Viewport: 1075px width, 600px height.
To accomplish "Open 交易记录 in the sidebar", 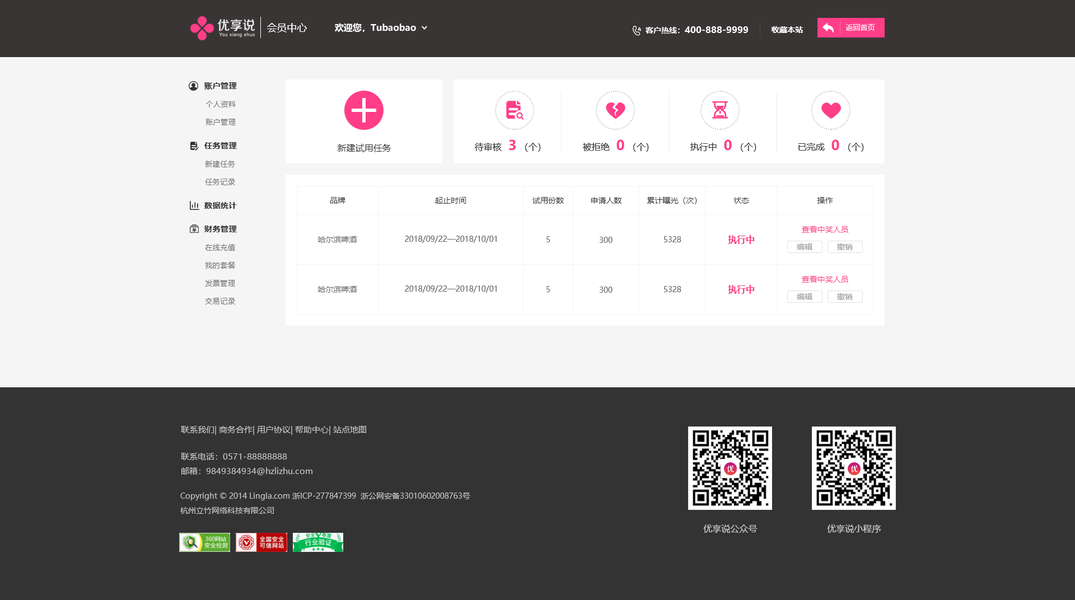I will [220, 301].
